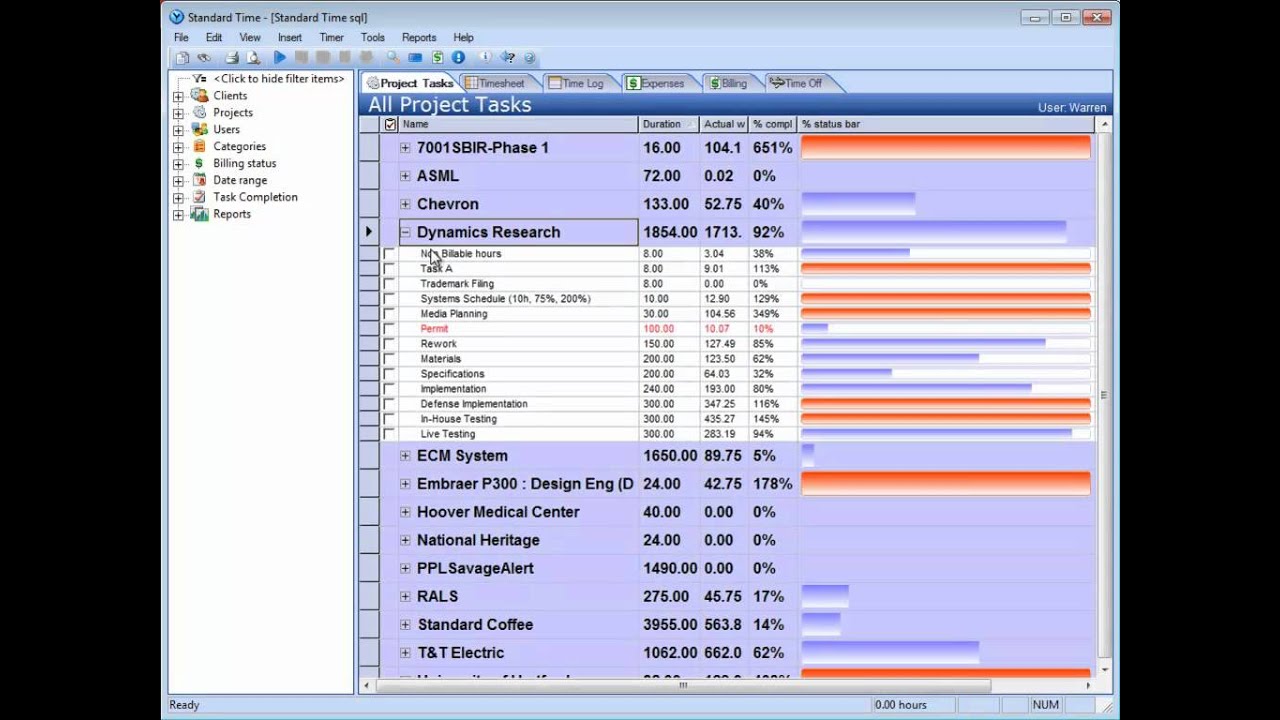Switch to the Time Off tab
Image resolution: width=1280 pixels, height=720 pixels.
(801, 83)
